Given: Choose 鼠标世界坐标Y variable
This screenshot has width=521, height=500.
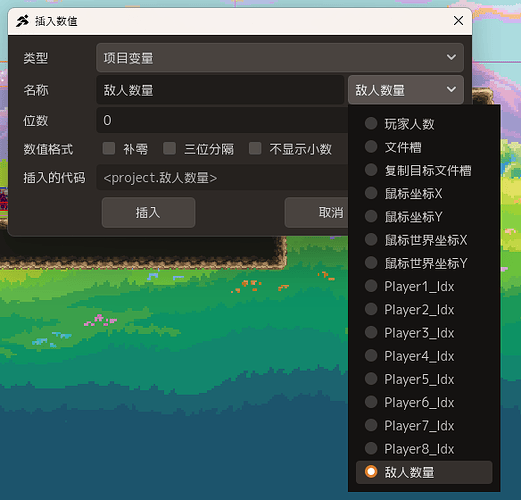Looking at the screenshot, I should point(424,263).
